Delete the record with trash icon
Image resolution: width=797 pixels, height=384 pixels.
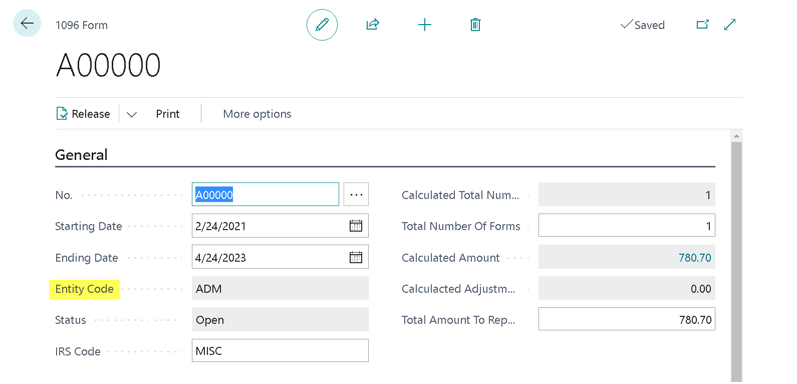475,24
